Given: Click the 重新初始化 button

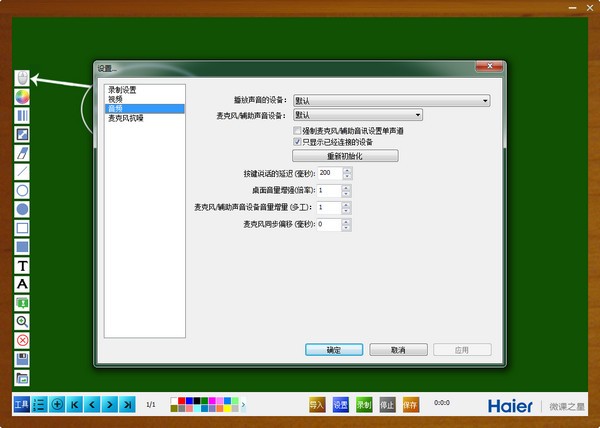Looking at the screenshot, I should click(345, 156).
